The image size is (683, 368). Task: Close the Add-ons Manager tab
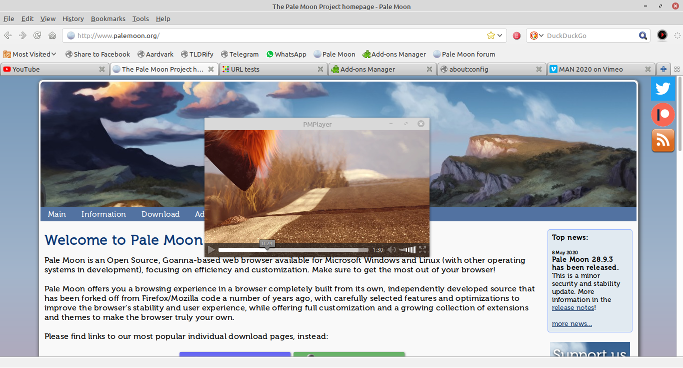(x=429, y=69)
